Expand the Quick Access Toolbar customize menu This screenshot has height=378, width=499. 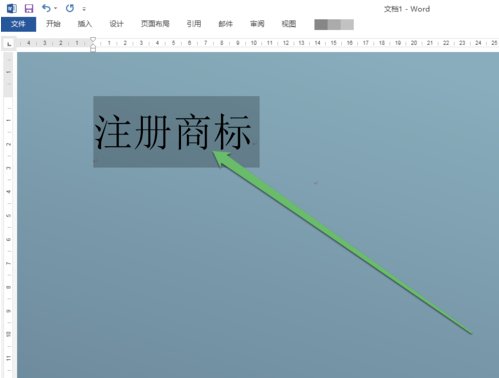[x=84, y=9]
